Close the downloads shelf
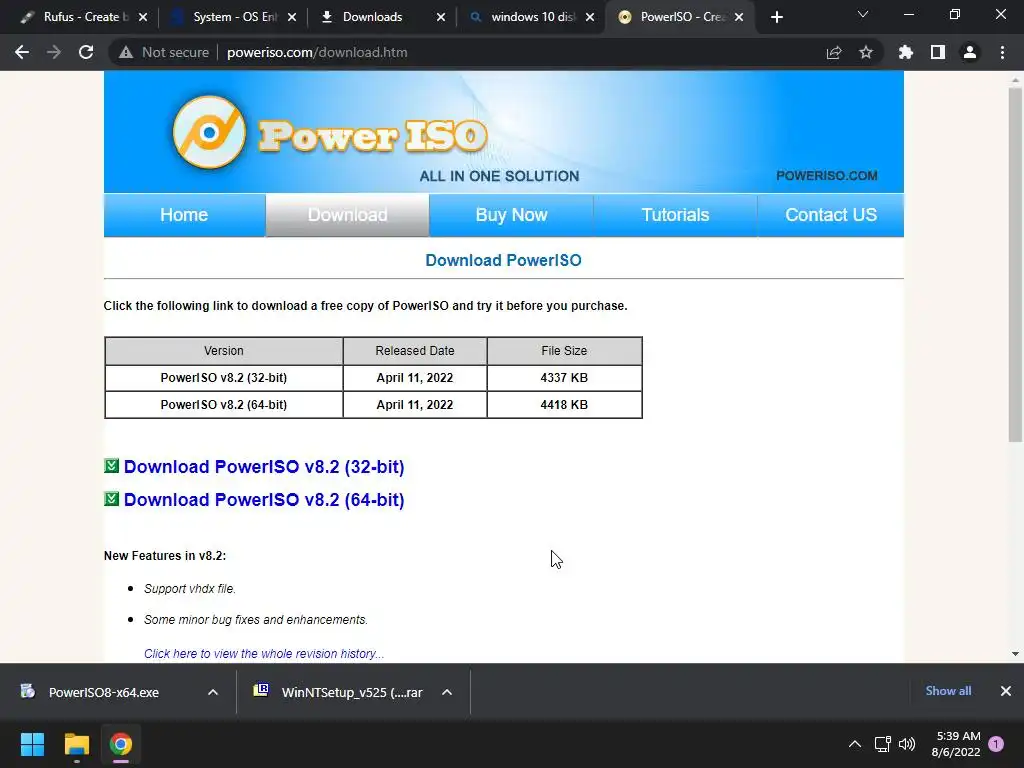The height and width of the screenshot is (768, 1024). 1006,691
